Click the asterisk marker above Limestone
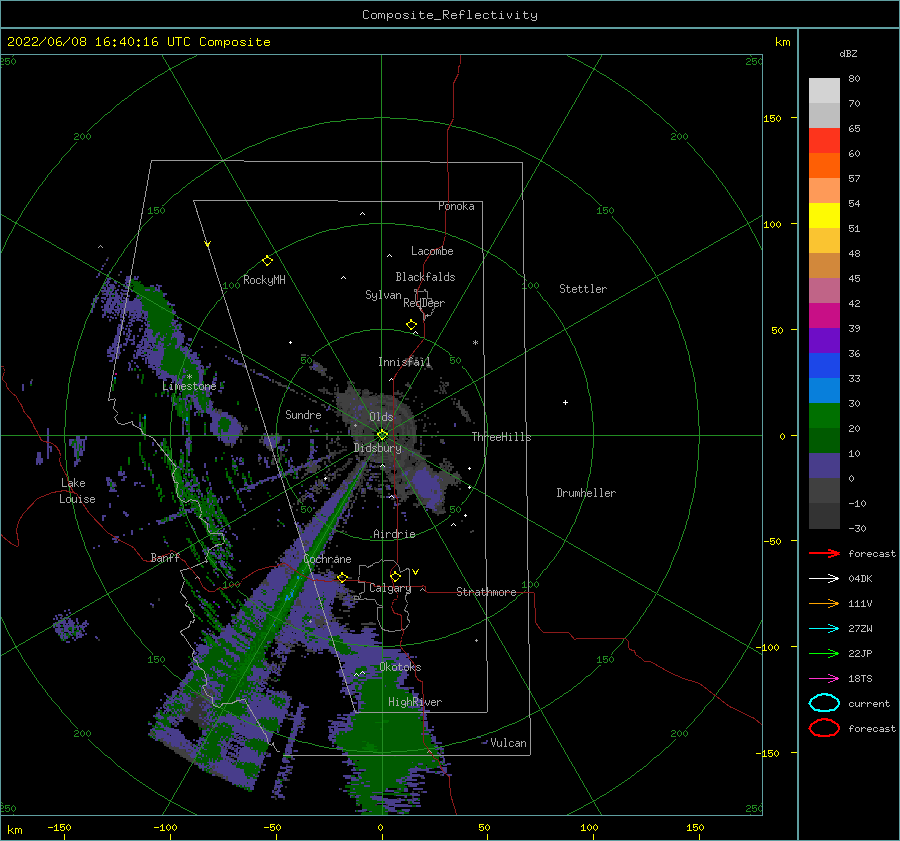Image resolution: width=900 pixels, height=841 pixels. 189,377
